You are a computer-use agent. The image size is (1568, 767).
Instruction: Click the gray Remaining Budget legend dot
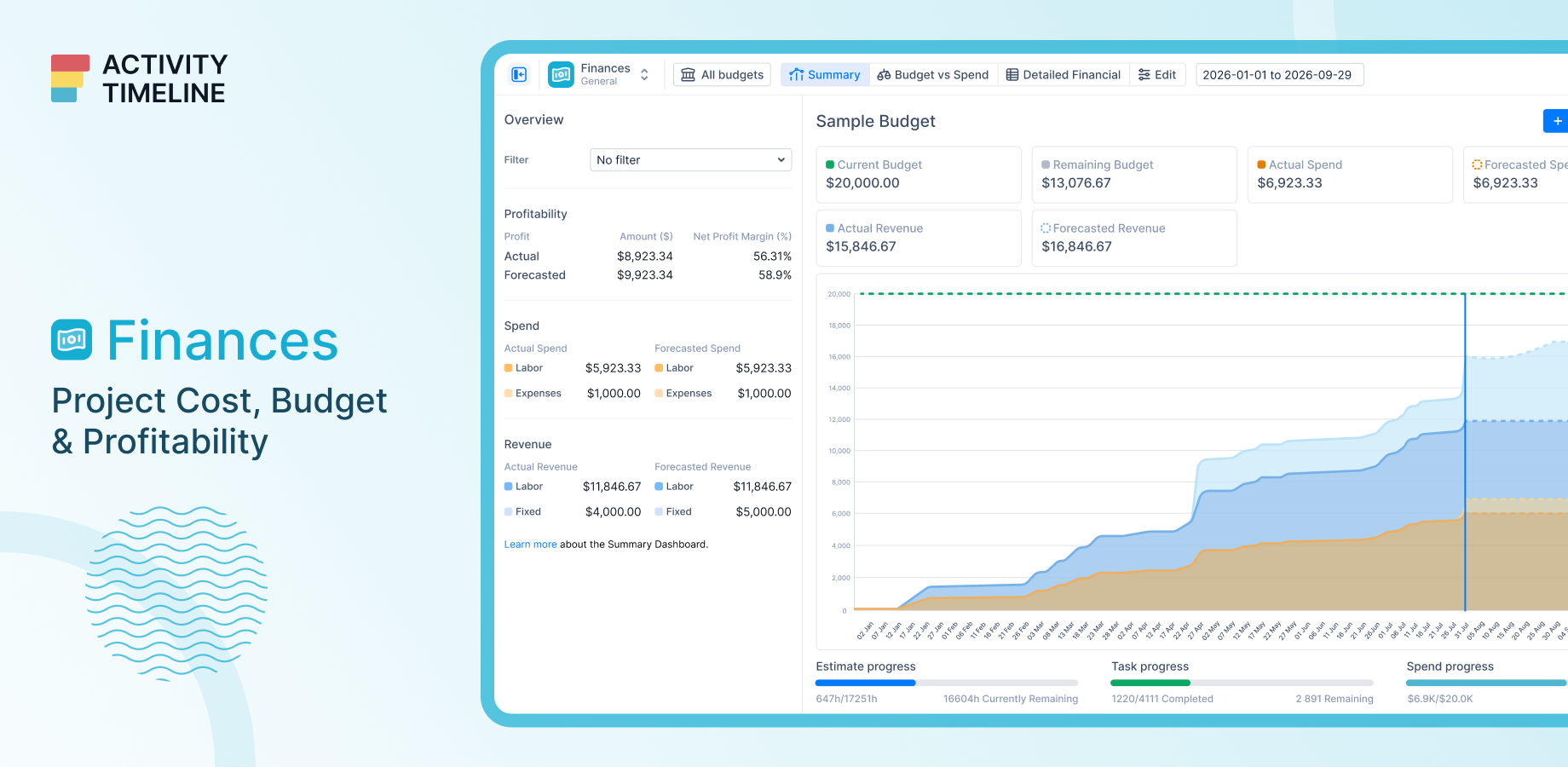[1046, 164]
